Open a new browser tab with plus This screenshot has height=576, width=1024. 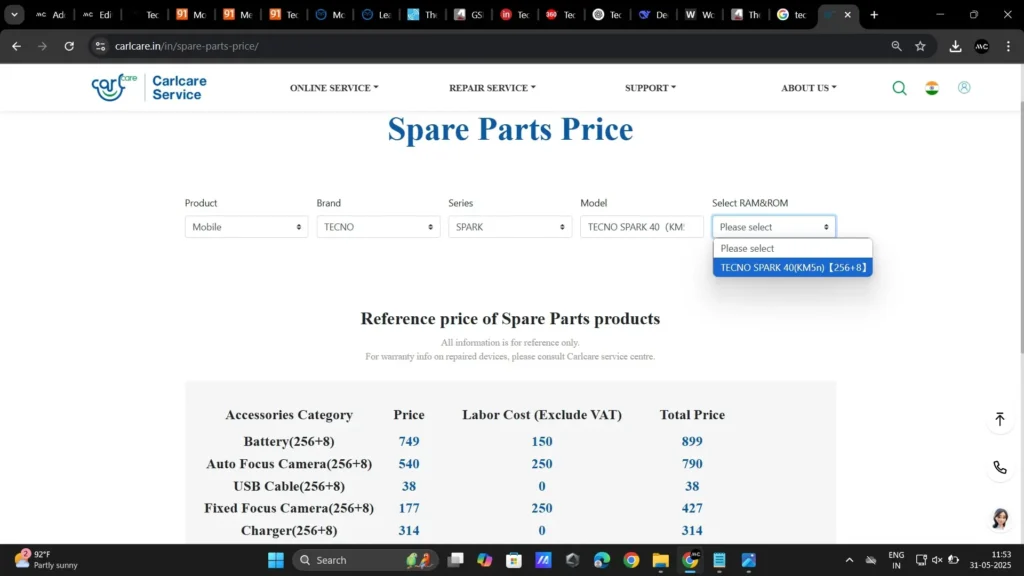[x=874, y=14]
